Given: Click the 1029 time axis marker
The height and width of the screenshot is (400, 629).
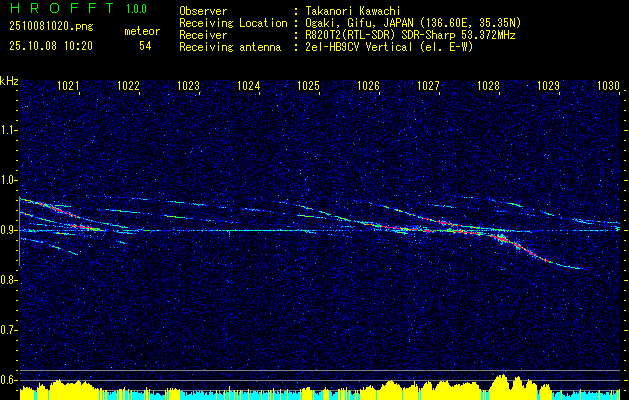Looking at the screenshot, I should (548, 85).
